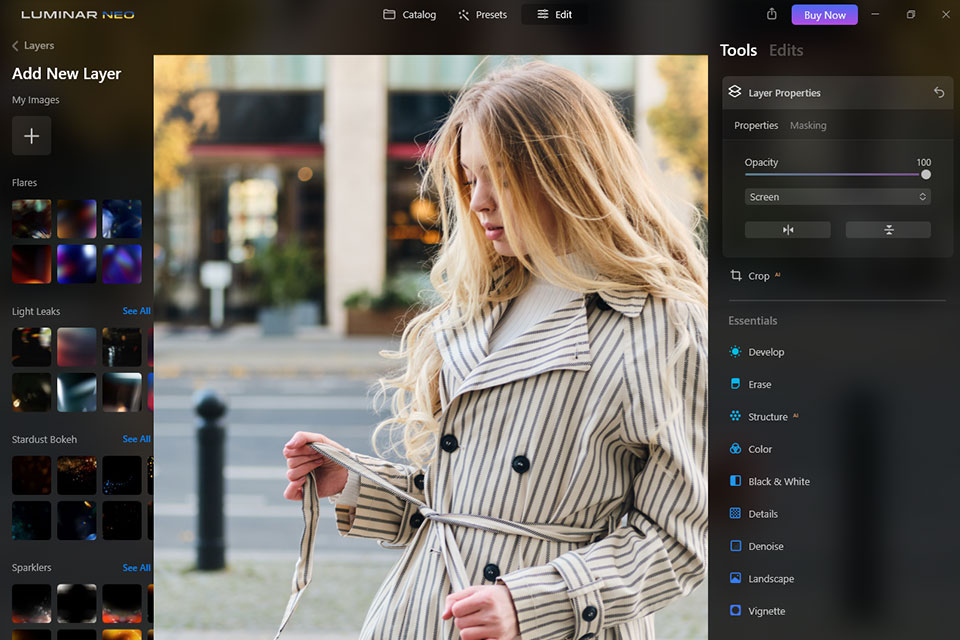Click the Layer Properties stack icon
The height and width of the screenshot is (640, 960).
coord(735,92)
